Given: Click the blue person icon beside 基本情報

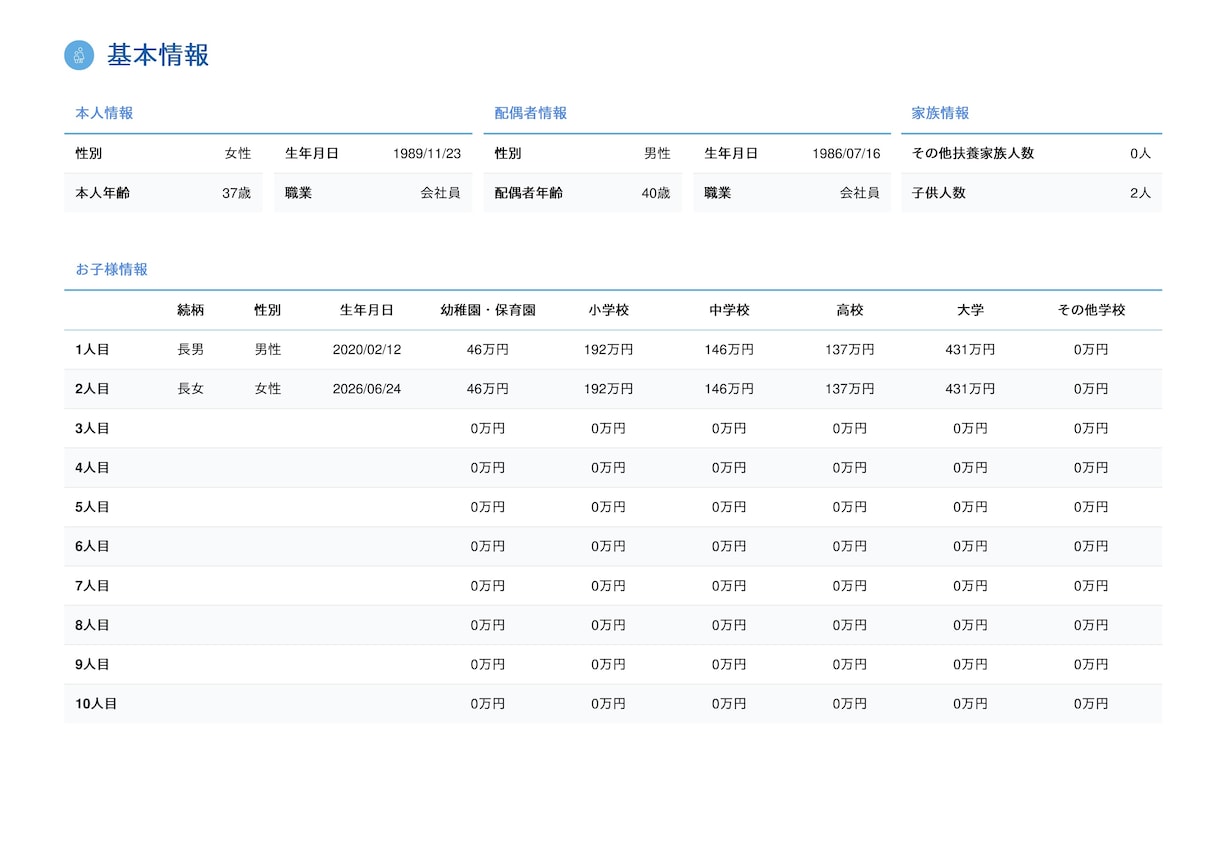Looking at the screenshot, I should 79,55.
